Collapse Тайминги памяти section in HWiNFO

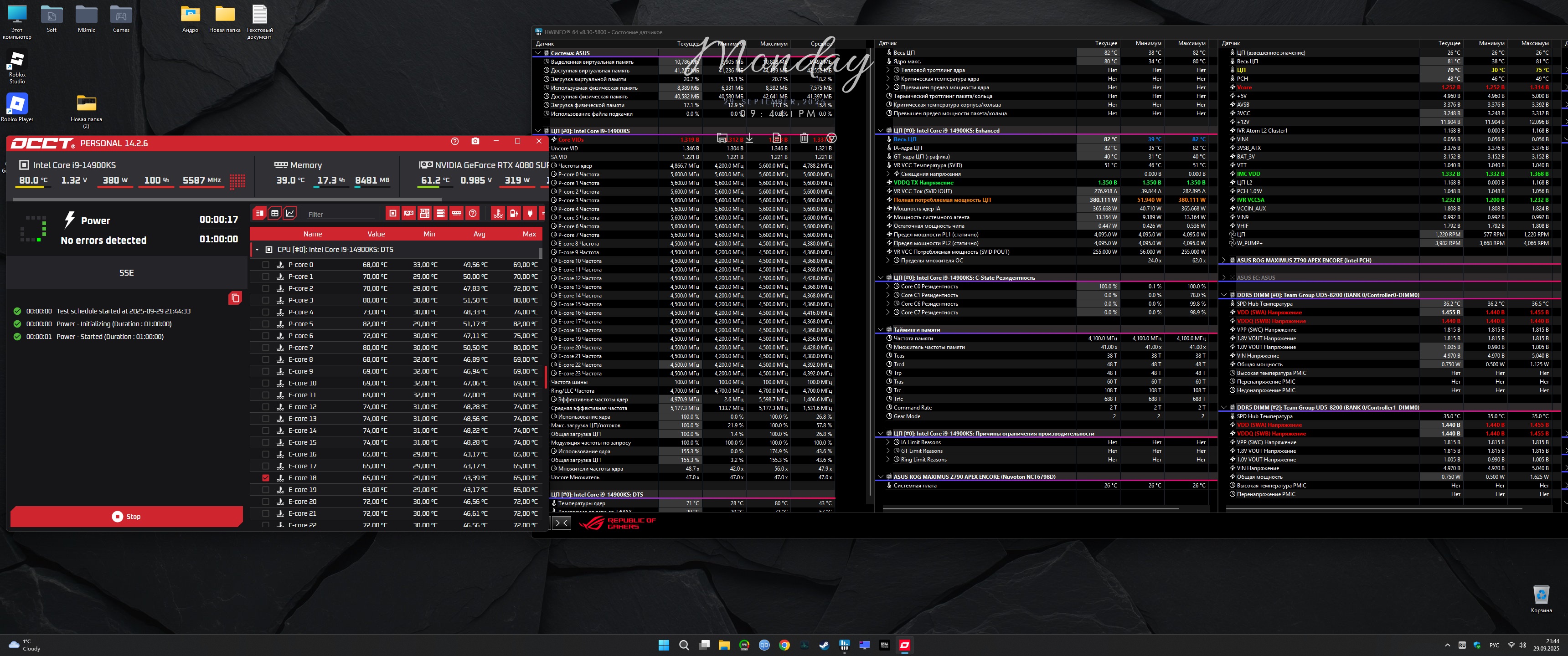(880, 330)
